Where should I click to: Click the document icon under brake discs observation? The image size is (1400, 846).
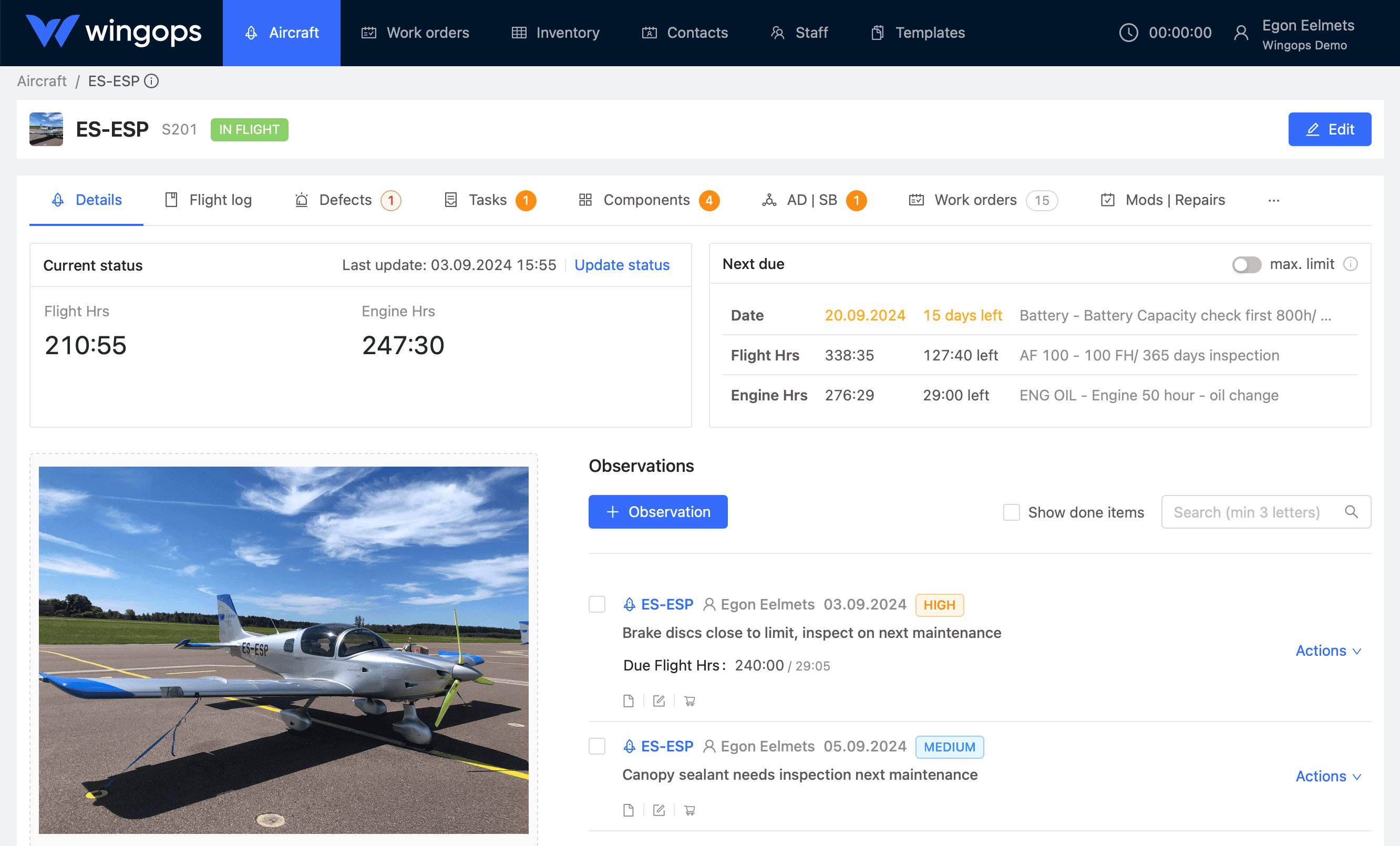tap(628, 700)
